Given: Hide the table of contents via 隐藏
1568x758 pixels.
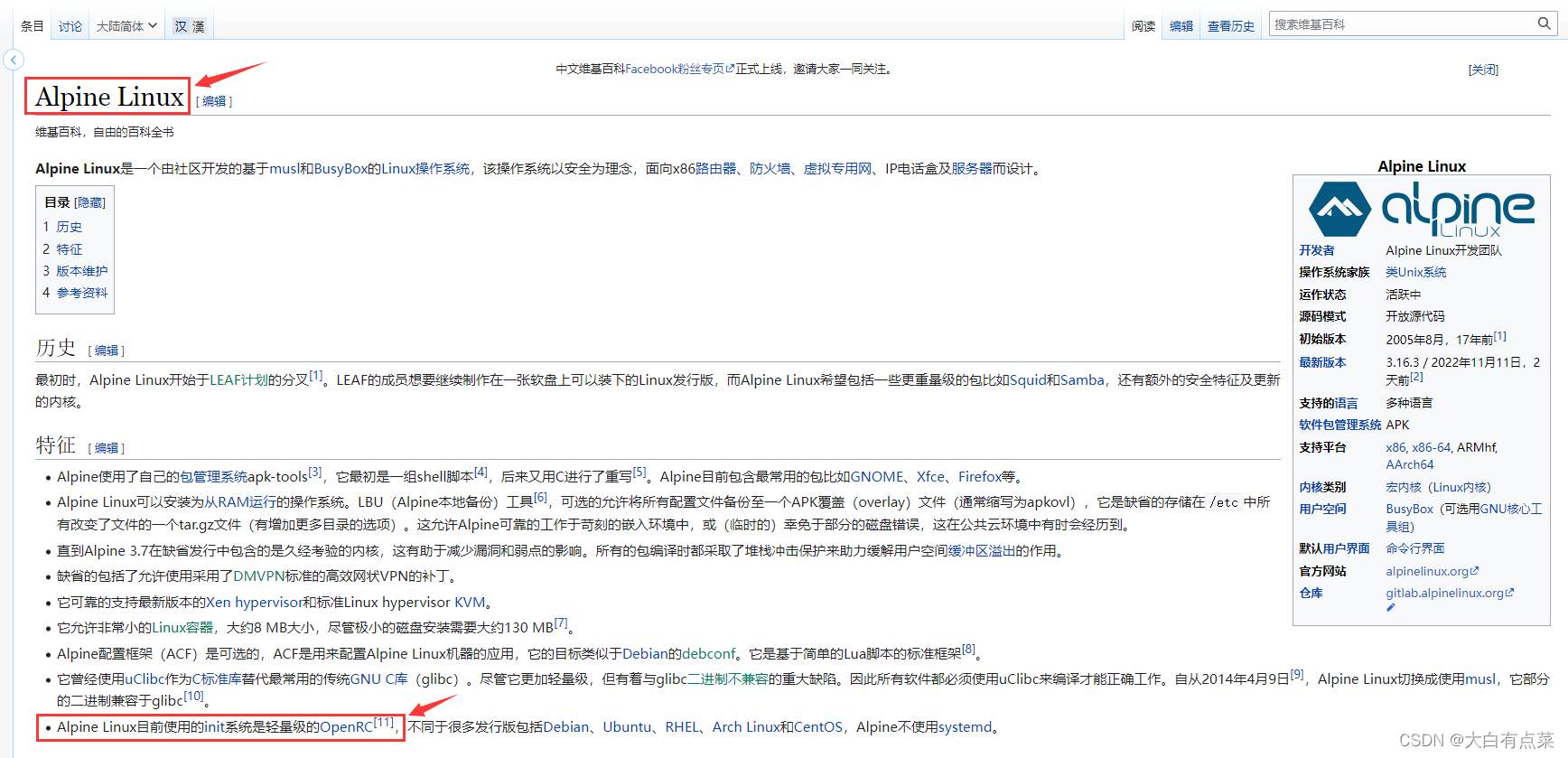Looking at the screenshot, I should pyautogui.click(x=90, y=202).
